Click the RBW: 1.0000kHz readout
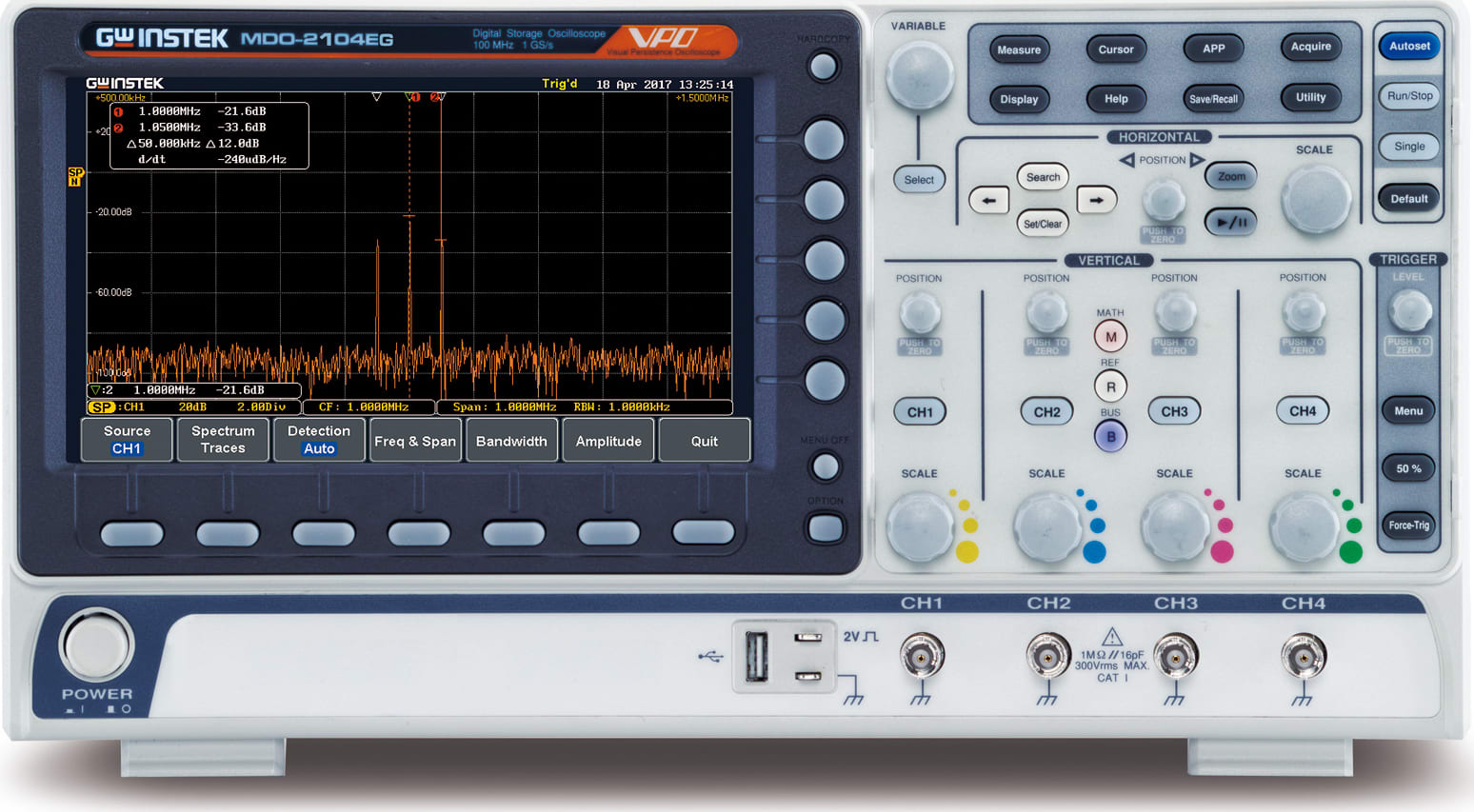 point(622,406)
